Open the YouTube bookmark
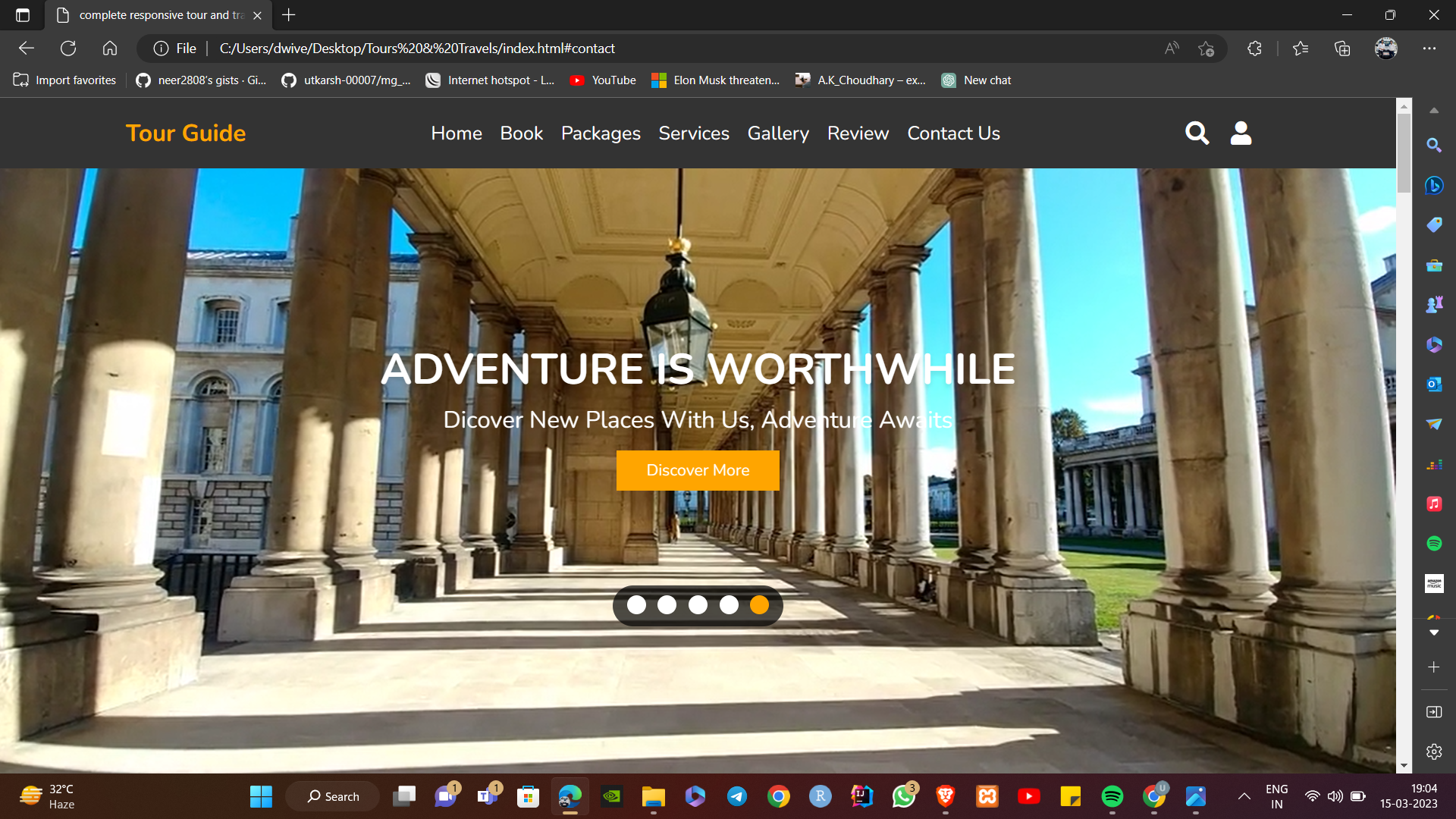This screenshot has width=1456, height=819. pyautogui.click(x=603, y=80)
